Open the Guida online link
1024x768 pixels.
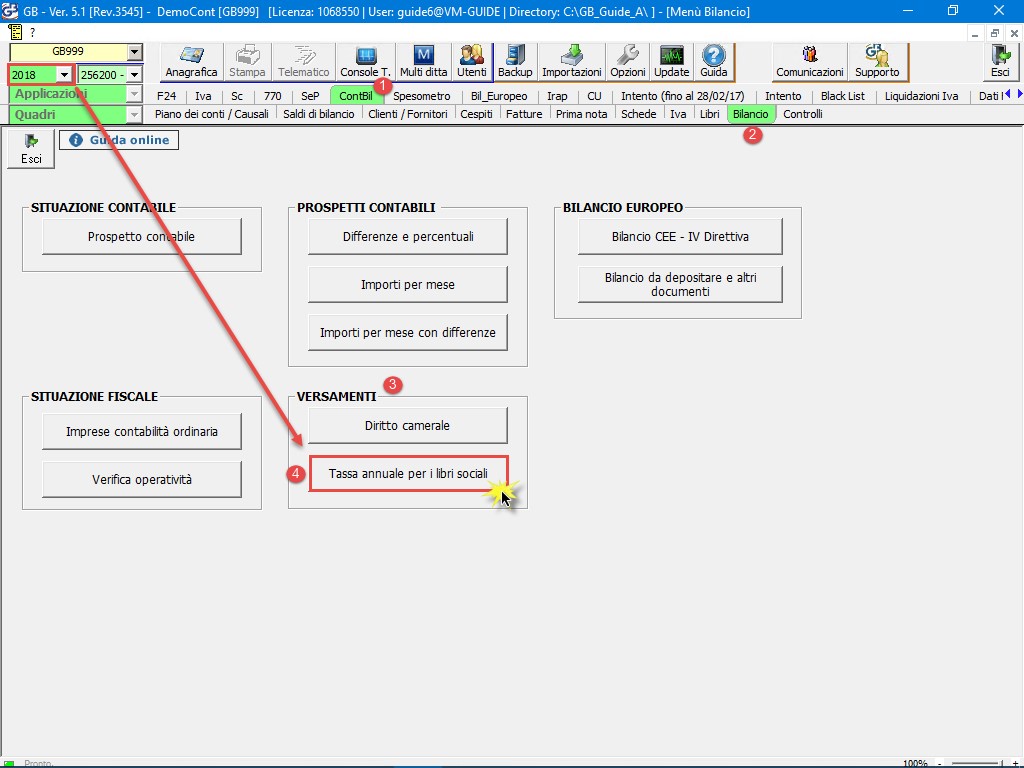coord(119,141)
